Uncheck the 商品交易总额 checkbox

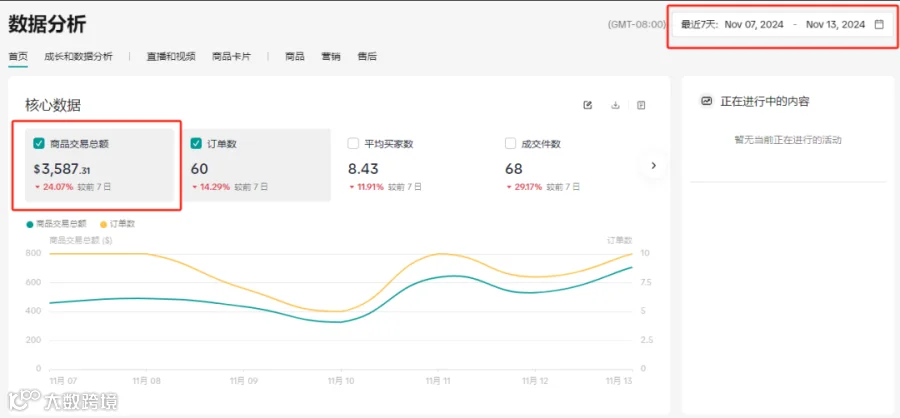tap(39, 144)
